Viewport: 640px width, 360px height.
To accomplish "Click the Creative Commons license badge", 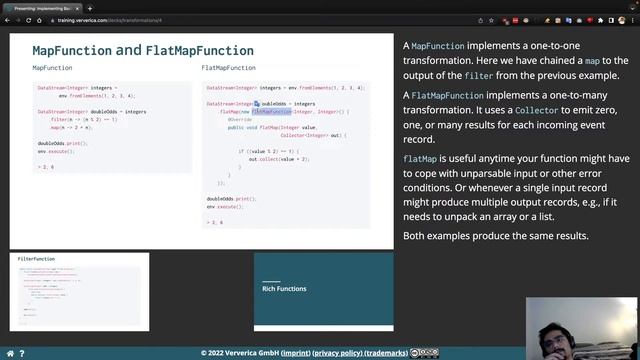I will coord(424,353).
